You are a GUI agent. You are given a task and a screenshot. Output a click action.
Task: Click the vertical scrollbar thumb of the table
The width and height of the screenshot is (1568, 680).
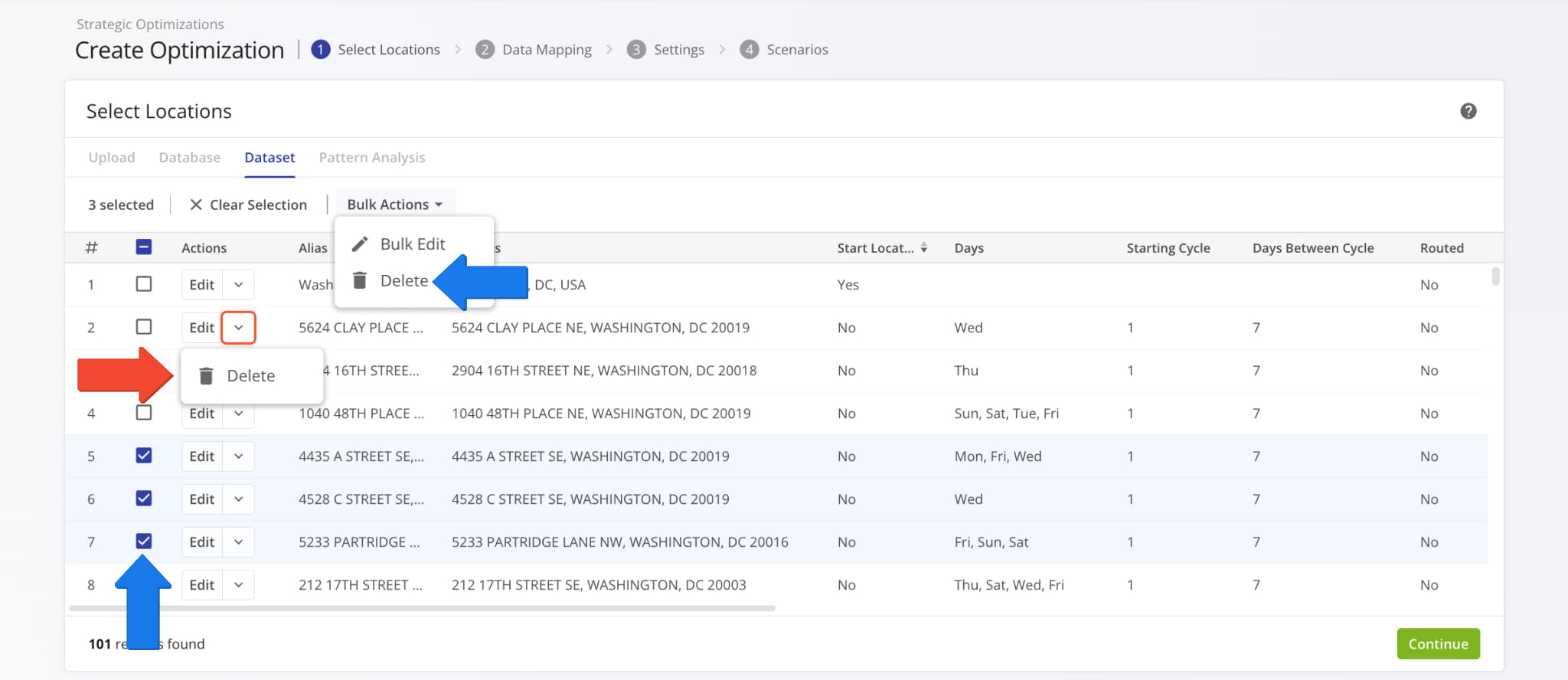click(x=1495, y=276)
